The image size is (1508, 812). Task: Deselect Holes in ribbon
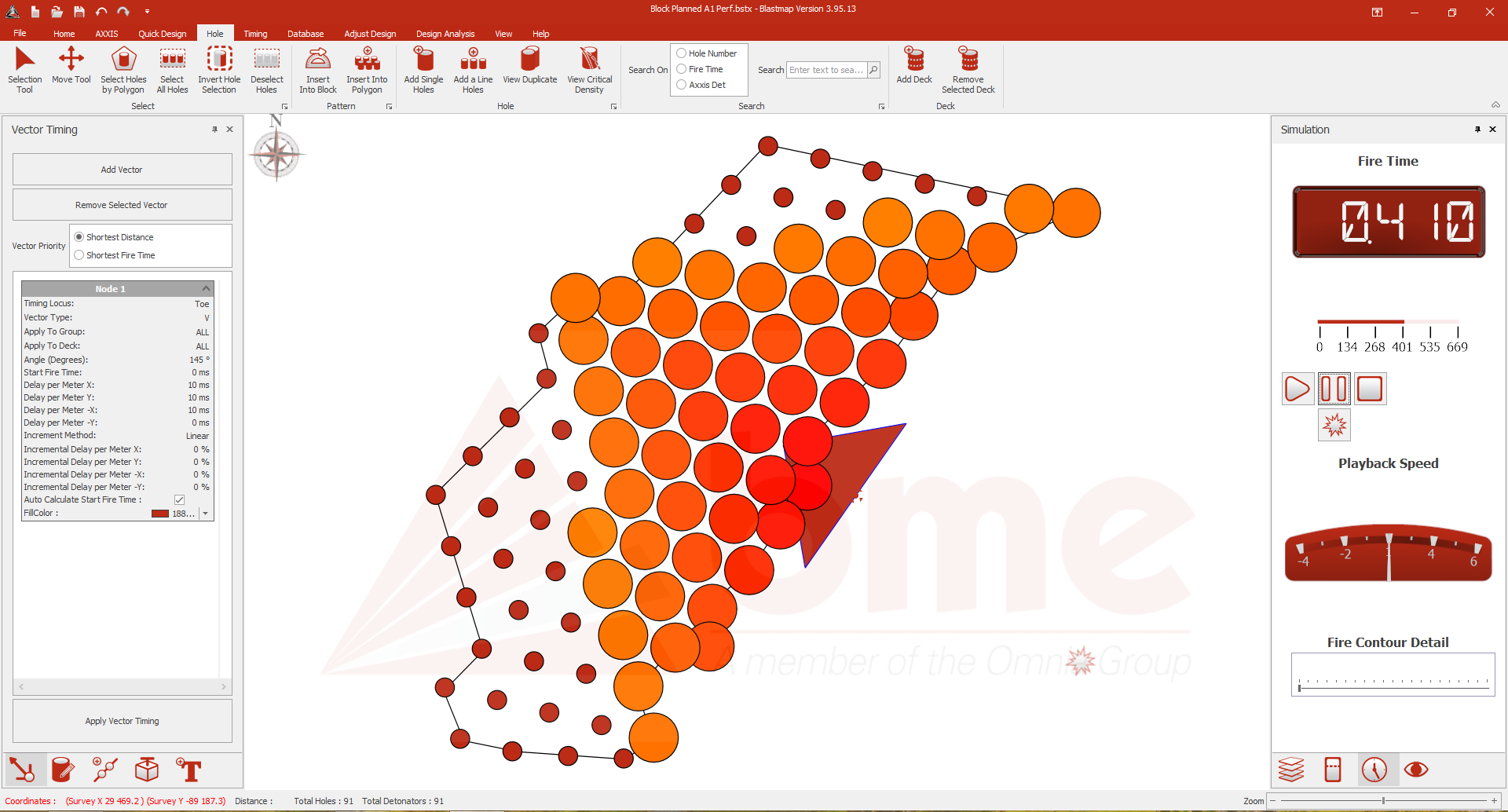[x=266, y=70]
